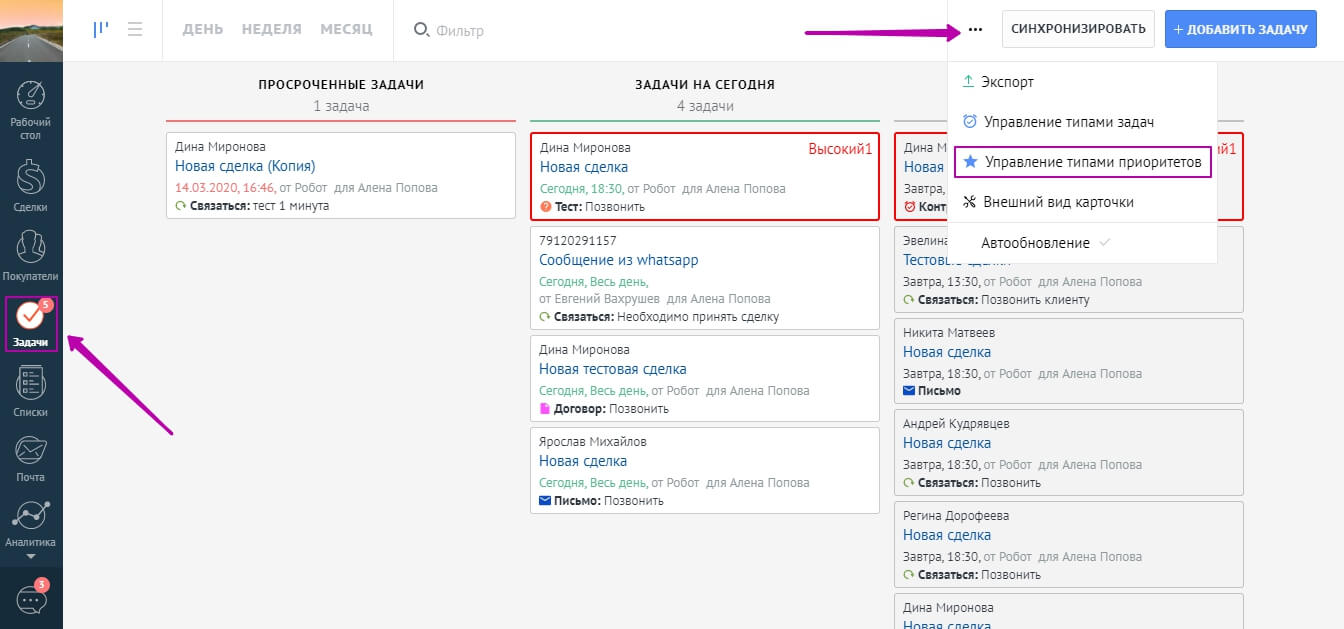Open the Рабочий стол dashboard icon
1344x629 pixels.
[x=31, y=108]
